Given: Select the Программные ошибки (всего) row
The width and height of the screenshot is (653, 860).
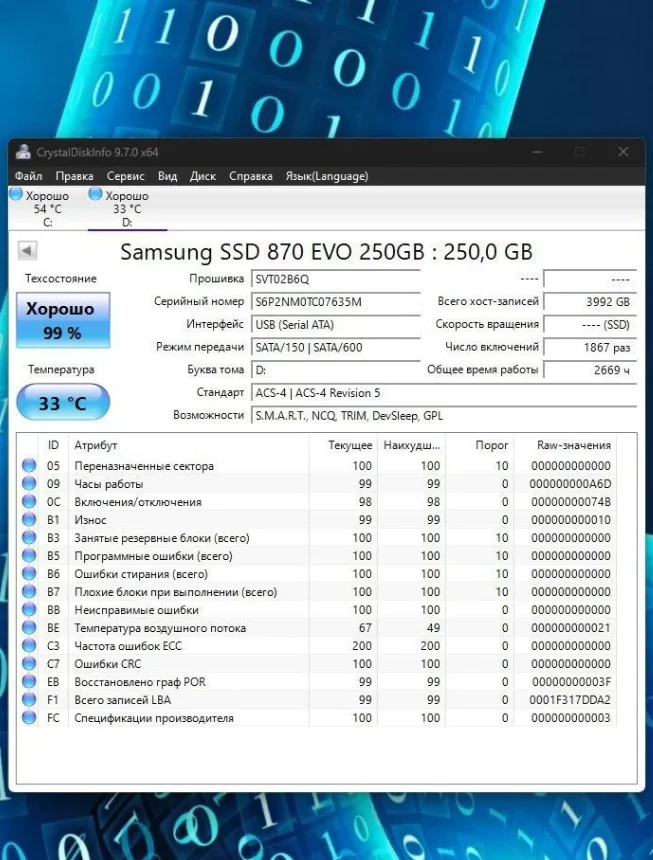Looking at the screenshot, I should click(317, 556).
